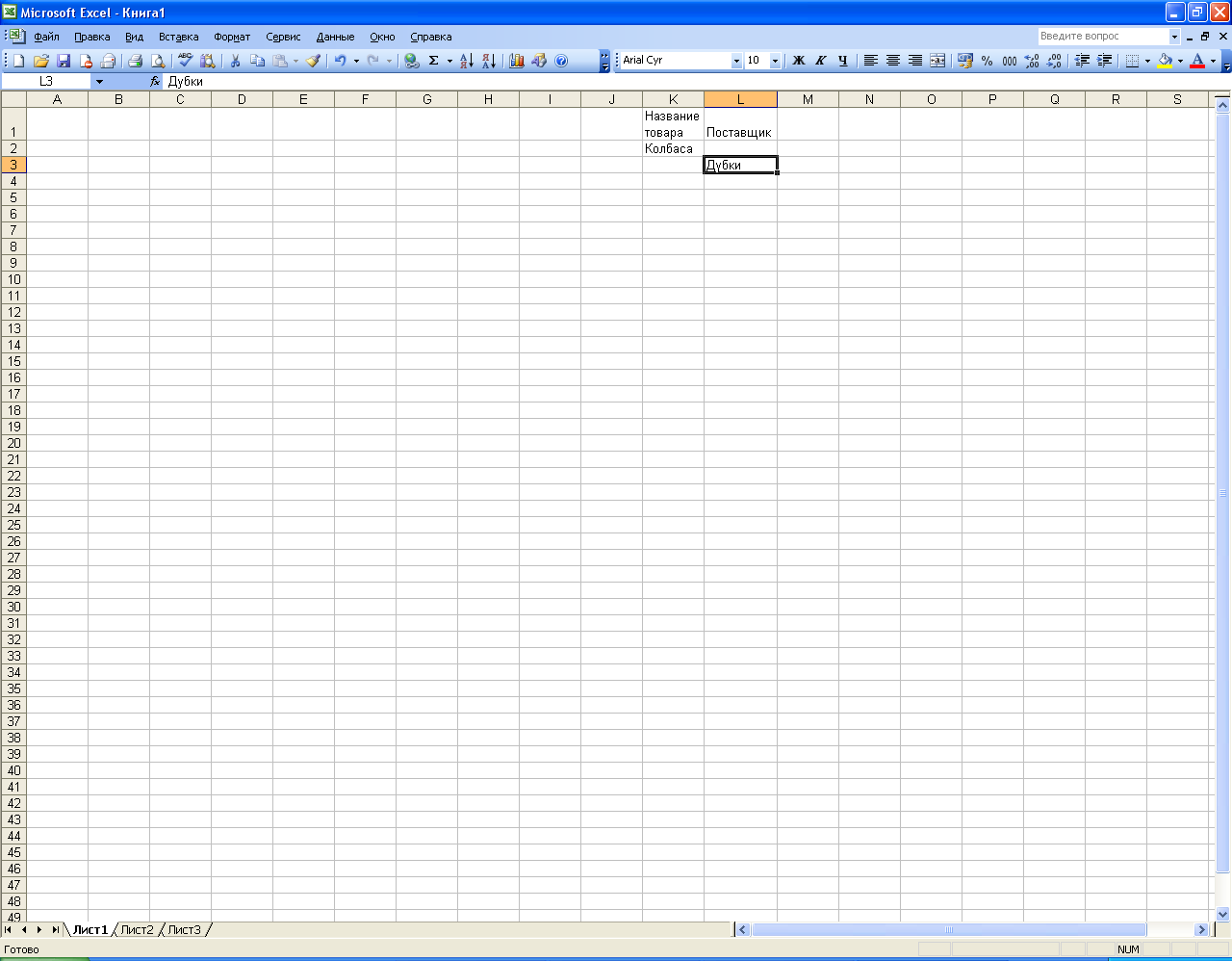
Task: Open the font size dropdown
Action: [775, 61]
